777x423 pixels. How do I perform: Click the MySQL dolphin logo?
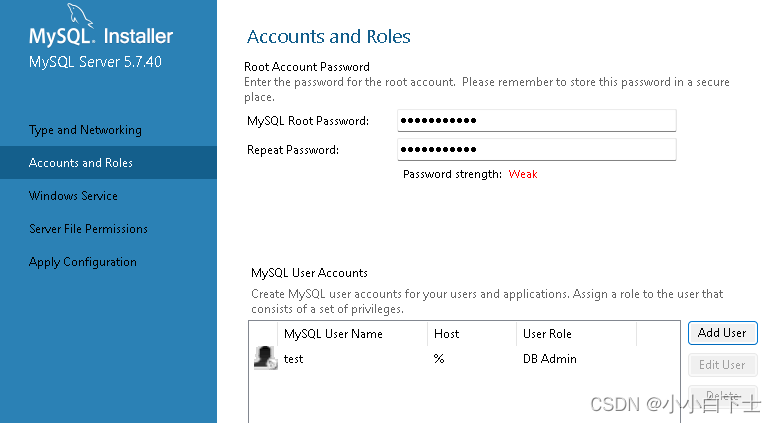coord(80,15)
